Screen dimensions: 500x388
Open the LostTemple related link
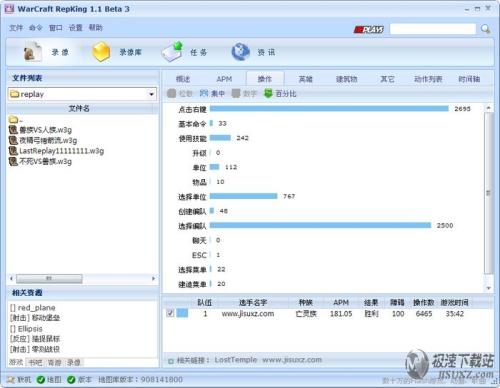pyautogui.click(x=236, y=360)
